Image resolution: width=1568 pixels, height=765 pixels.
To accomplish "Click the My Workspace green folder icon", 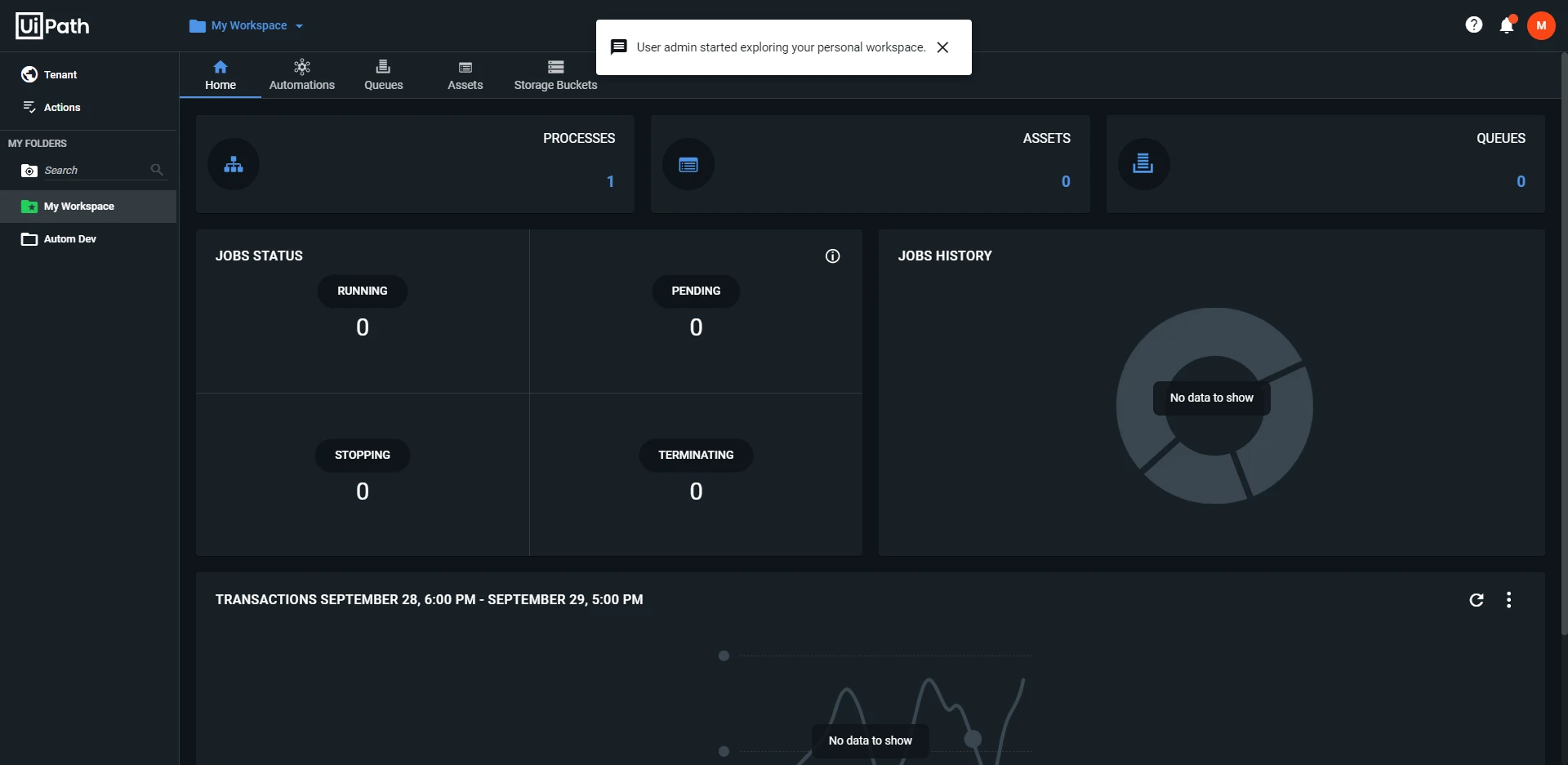I will click(29, 207).
